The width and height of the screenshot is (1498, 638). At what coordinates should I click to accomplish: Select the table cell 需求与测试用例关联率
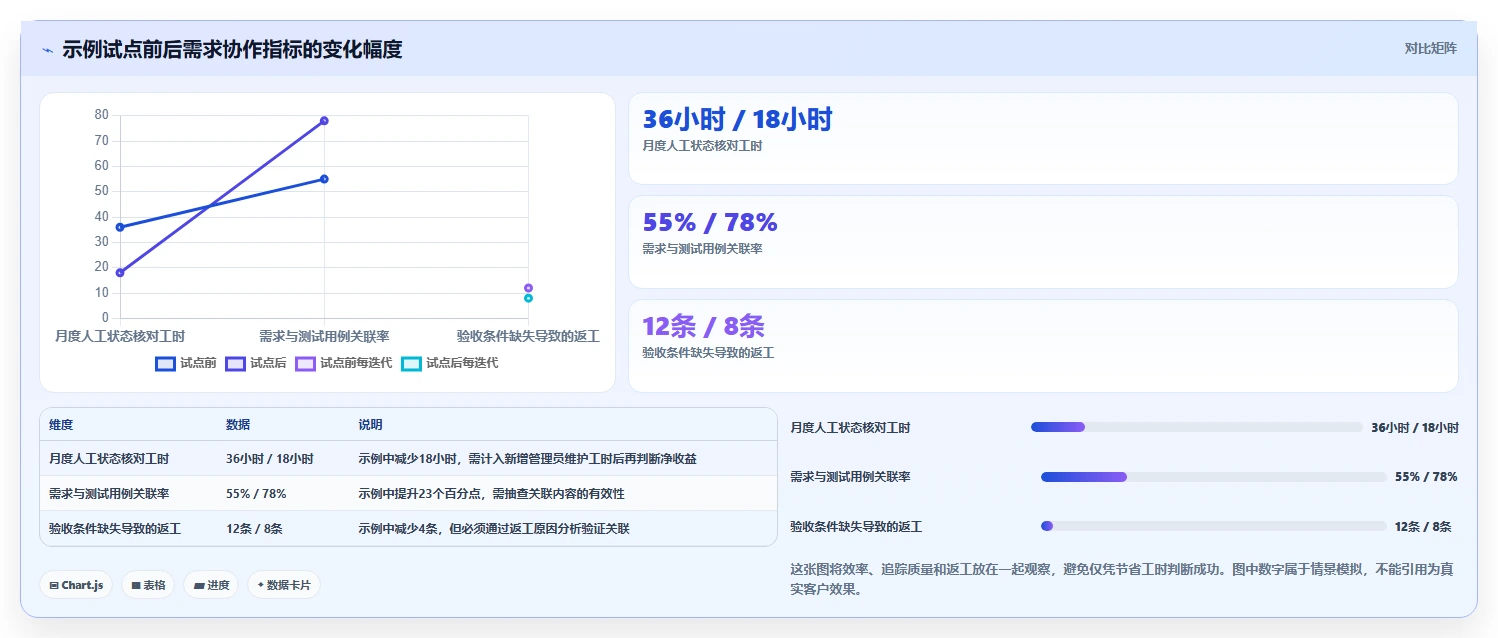click(109, 494)
